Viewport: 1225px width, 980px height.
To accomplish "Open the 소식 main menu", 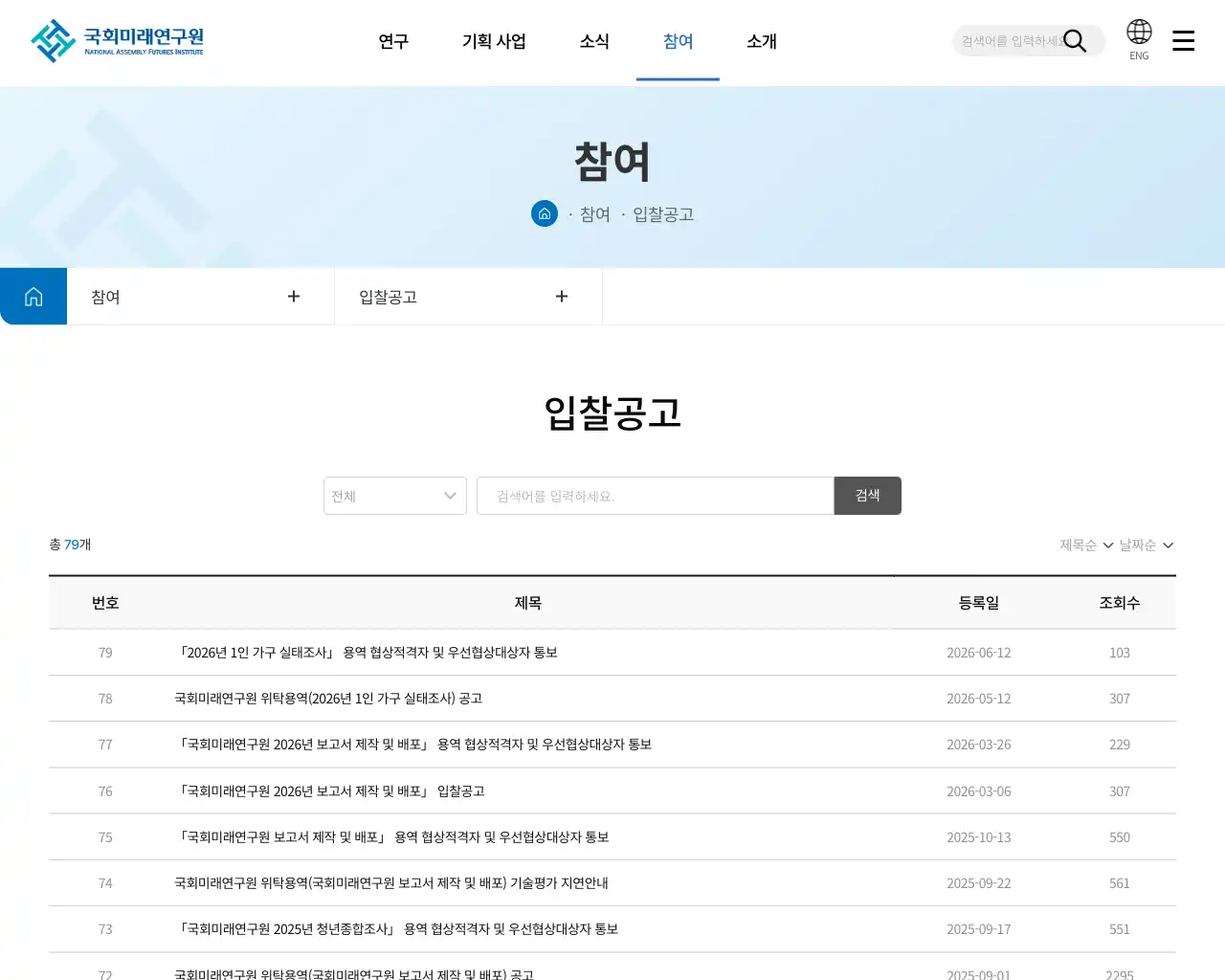I will (594, 41).
